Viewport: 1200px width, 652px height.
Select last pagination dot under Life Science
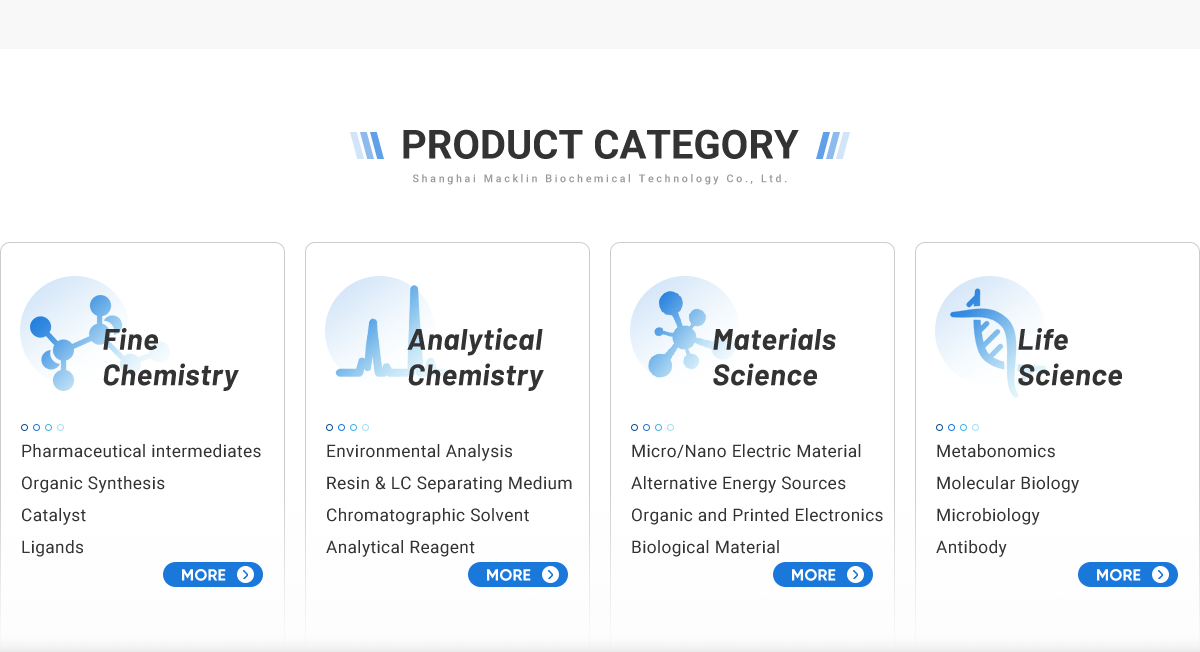(x=976, y=428)
